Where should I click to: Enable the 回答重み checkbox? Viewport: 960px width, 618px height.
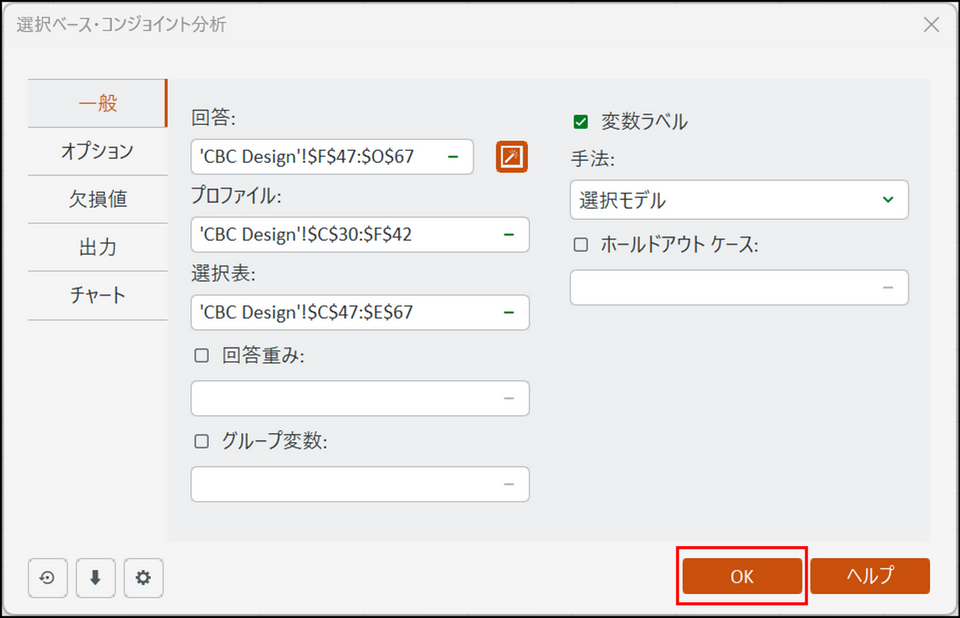point(202,355)
